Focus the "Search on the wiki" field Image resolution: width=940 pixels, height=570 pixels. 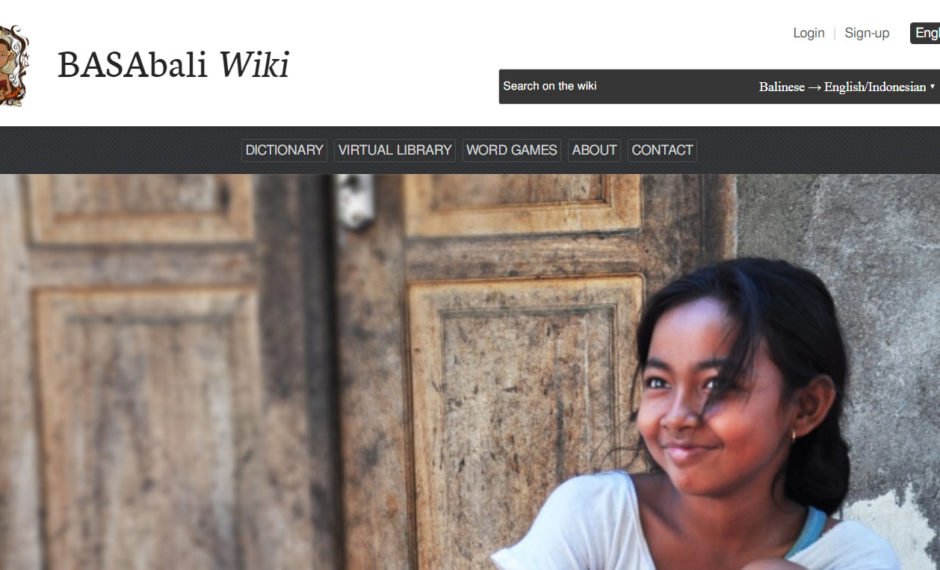[623, 86]
